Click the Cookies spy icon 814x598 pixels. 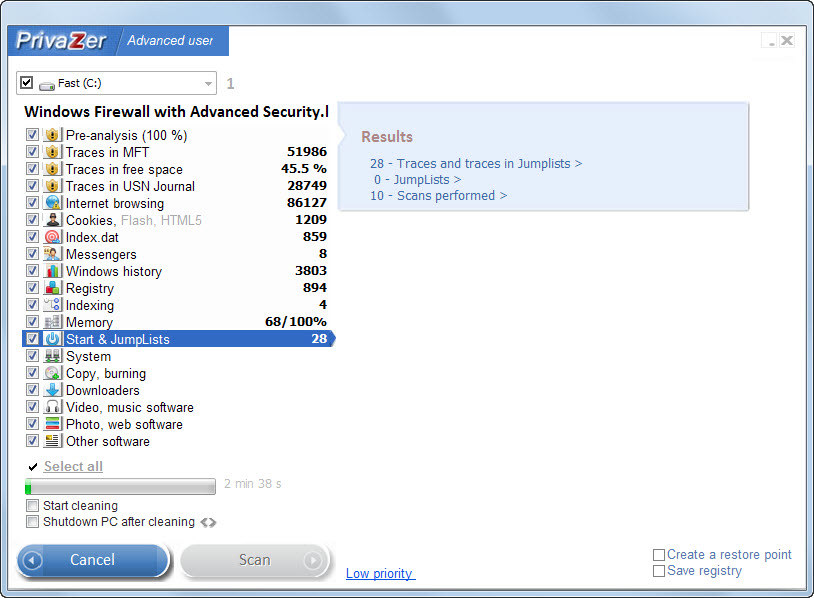(52, 220)
